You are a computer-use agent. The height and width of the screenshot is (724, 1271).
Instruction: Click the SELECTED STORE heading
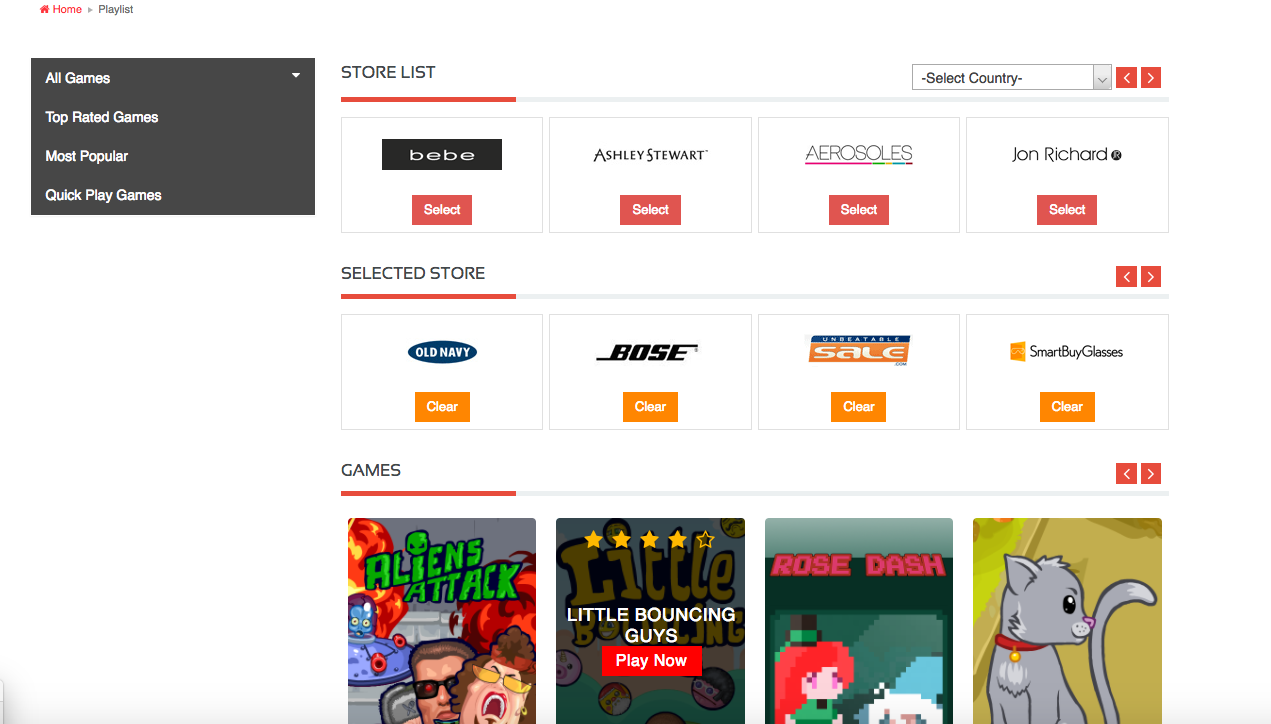(x=413, y=273)
